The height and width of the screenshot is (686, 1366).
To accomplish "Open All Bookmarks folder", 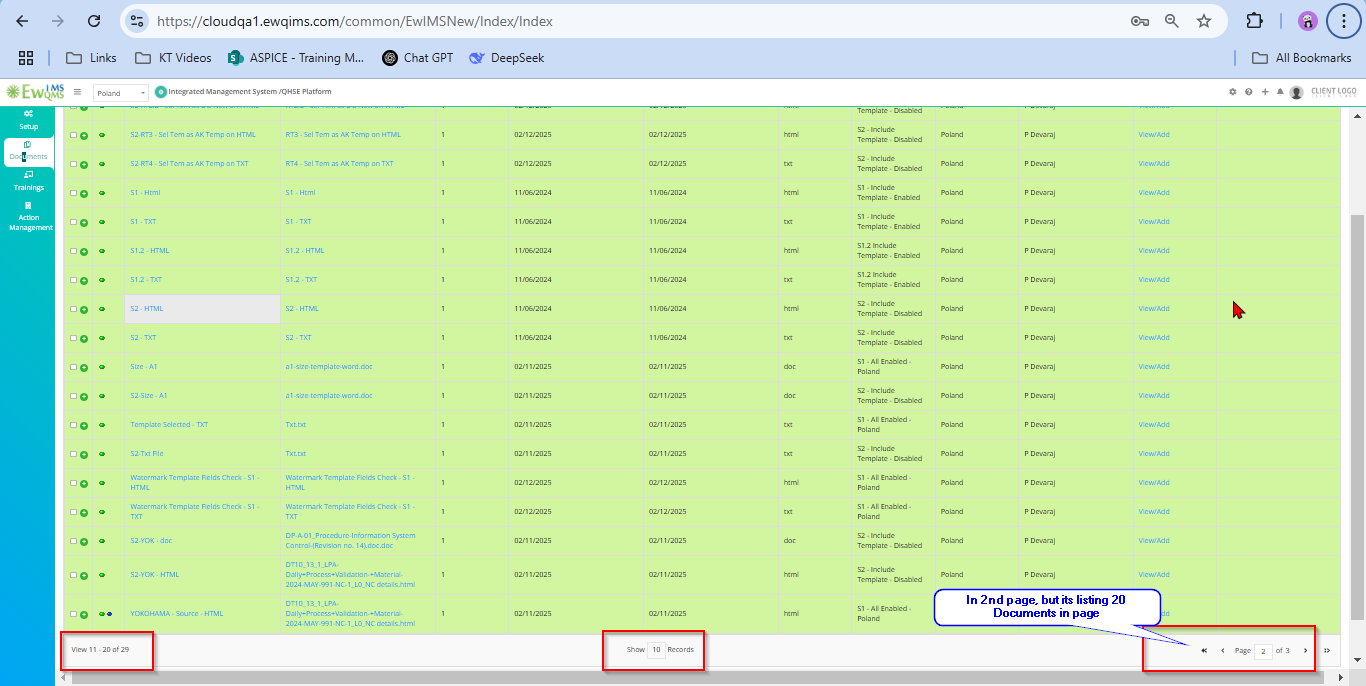I will (1301, 58).
